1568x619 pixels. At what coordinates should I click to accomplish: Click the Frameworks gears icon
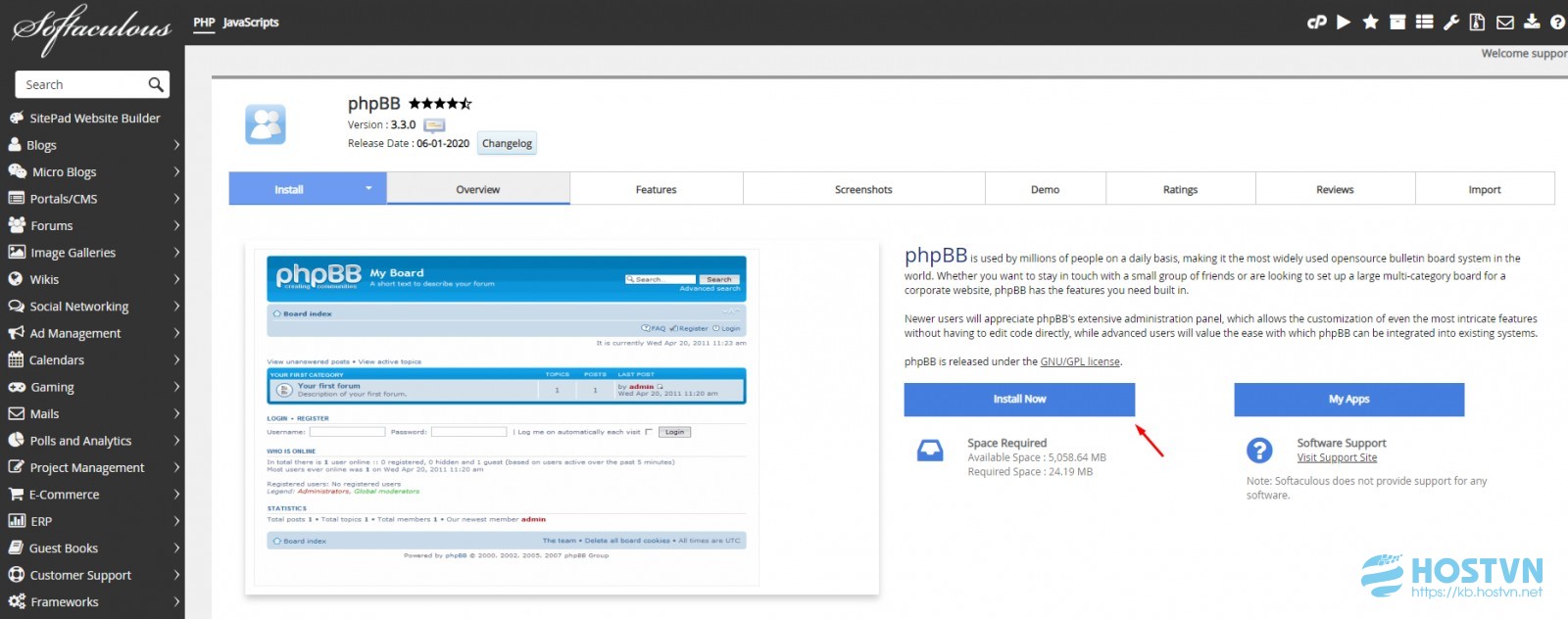click(x=17, y=601)
